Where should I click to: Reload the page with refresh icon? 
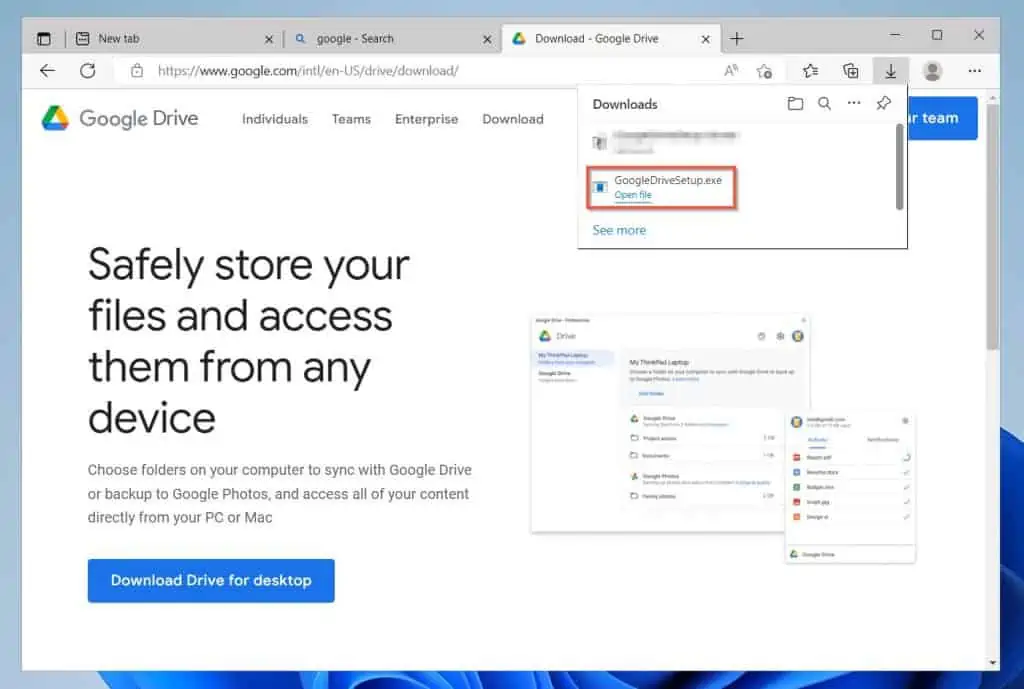(x=88, y=71)
